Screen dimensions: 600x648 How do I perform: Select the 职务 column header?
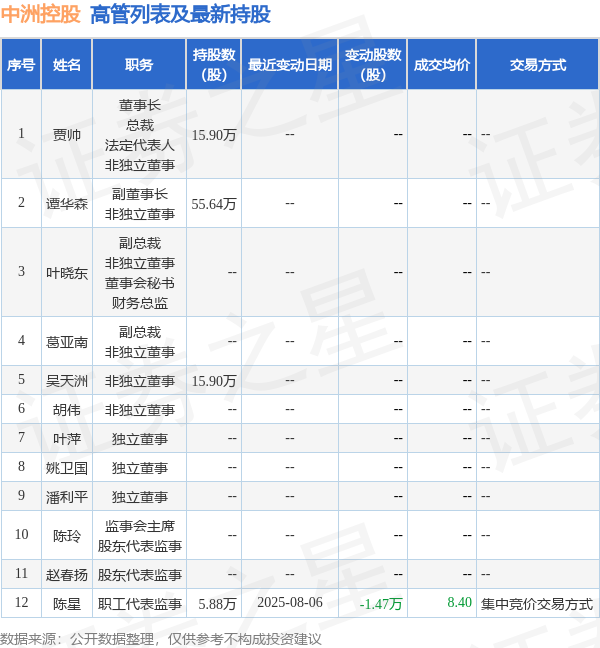coord(139,65)
